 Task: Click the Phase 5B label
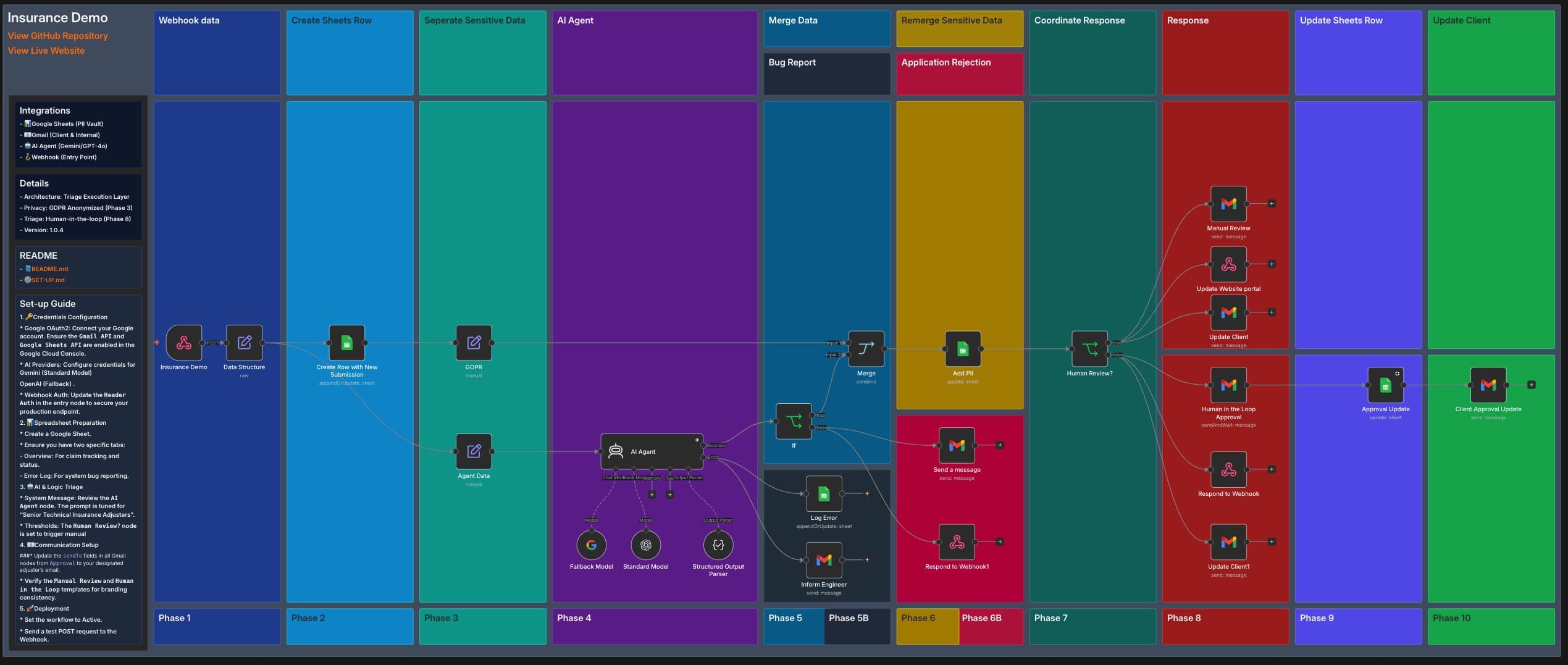point(848,618)
